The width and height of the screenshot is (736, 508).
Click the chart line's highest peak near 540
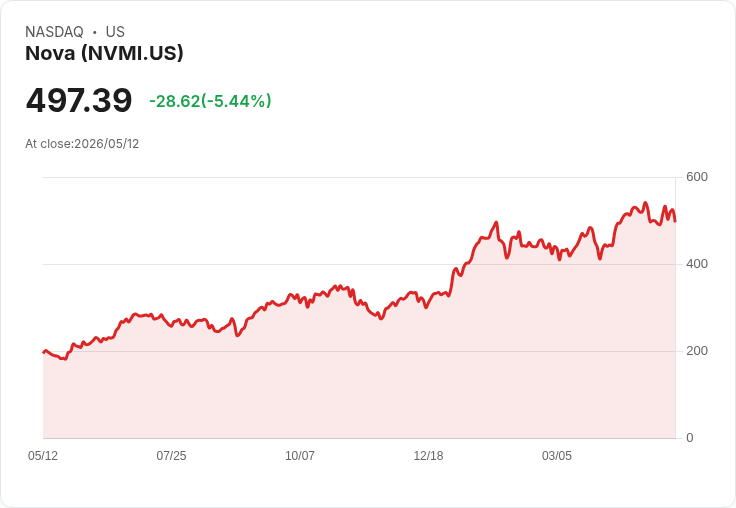pos(645,203)
